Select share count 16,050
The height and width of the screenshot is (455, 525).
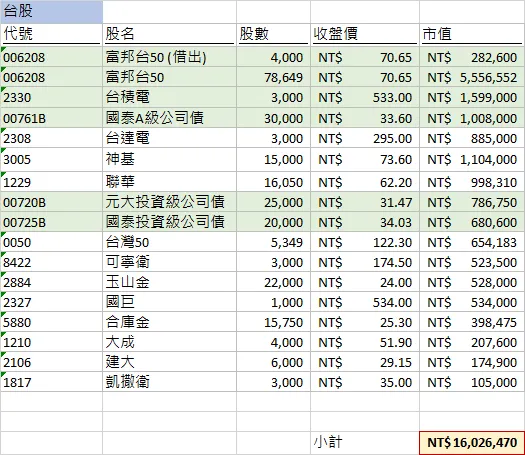click(273, 182)
